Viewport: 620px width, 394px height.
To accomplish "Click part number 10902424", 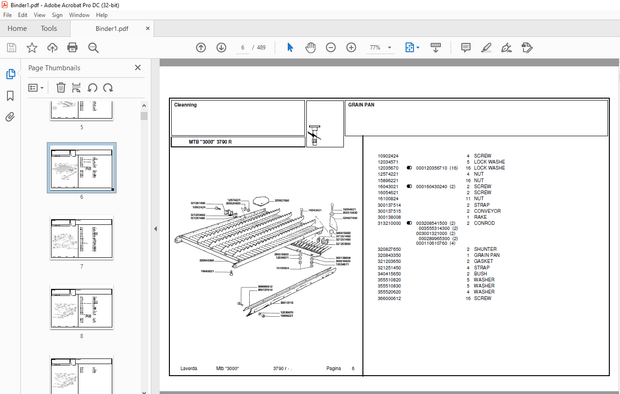I will coord(388,156).
